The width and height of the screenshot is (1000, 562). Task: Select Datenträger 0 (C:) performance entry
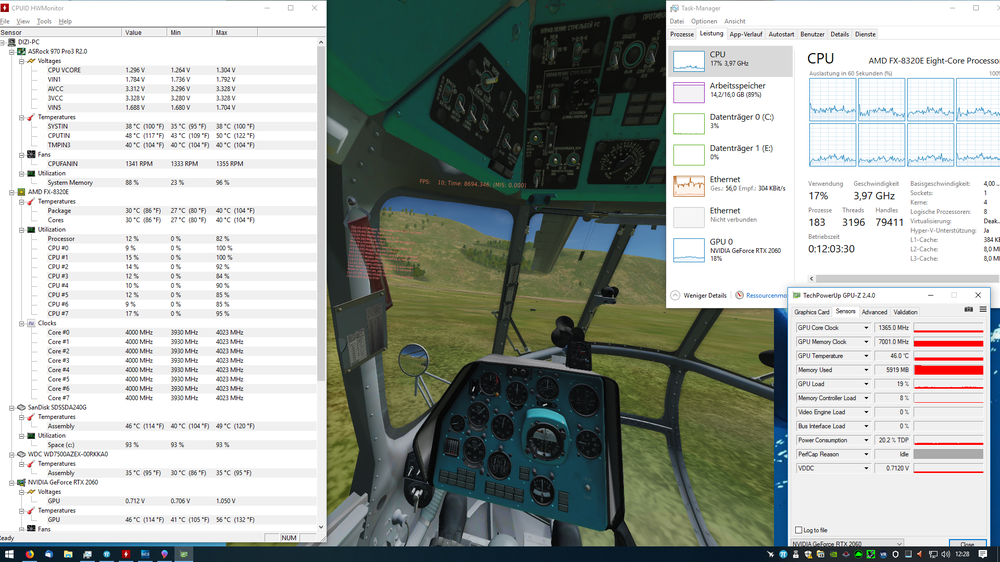coord(731,123)
